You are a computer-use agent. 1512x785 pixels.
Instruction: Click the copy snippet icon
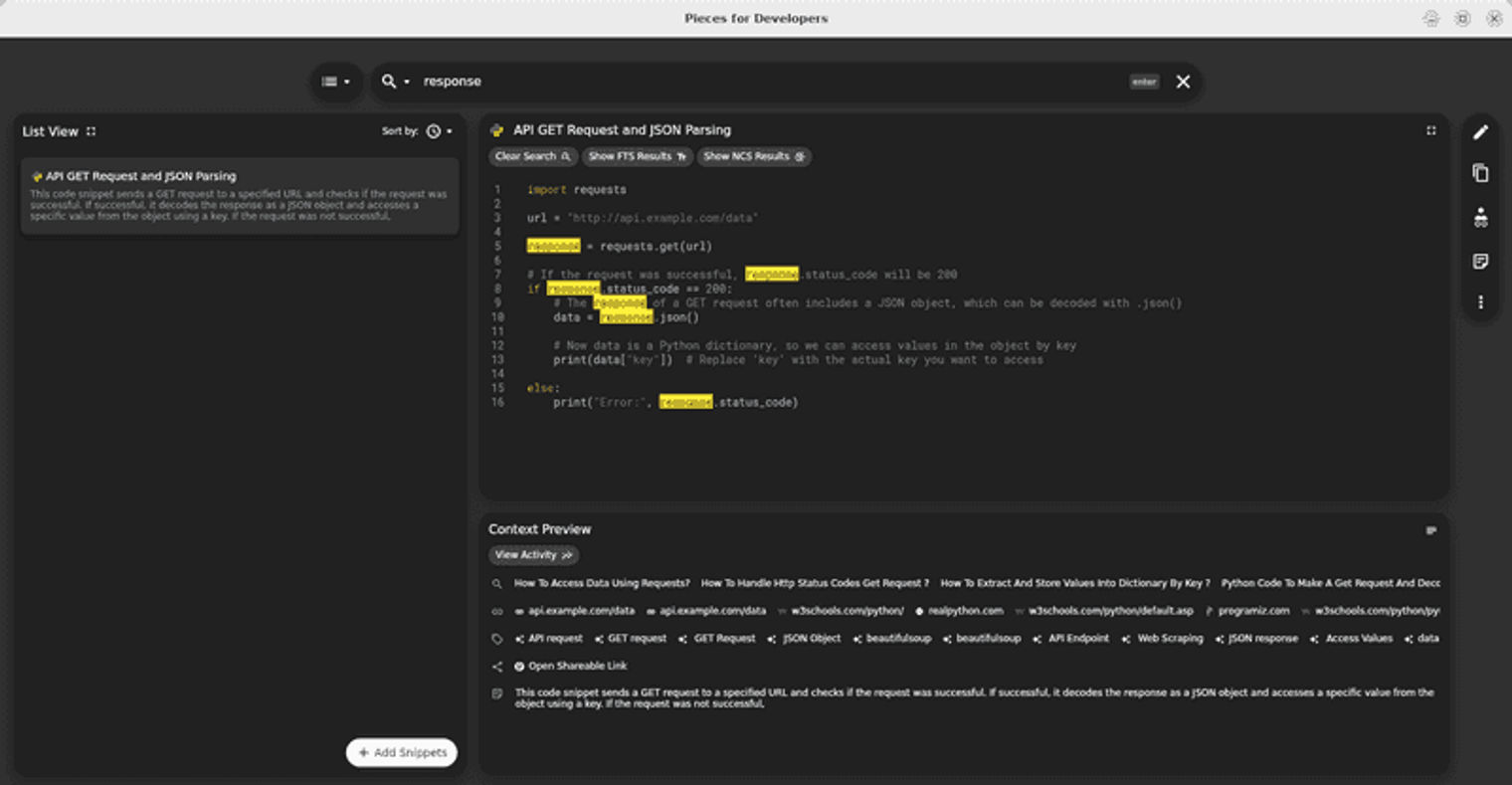[1481, 173]
